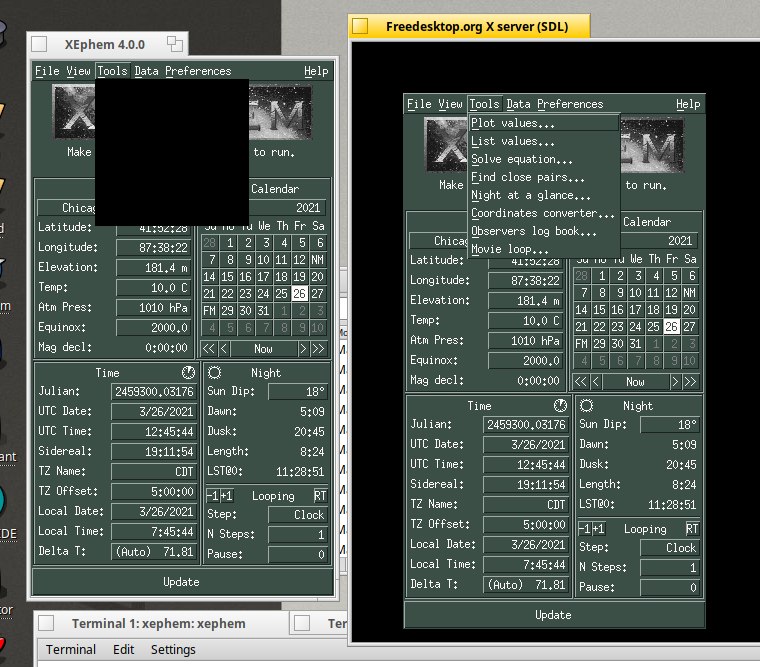This screenshot has width=760, height=667.
Task: Open window menu icon of XEphem 4.0.0 titlebar
Action: click(39, 44)
